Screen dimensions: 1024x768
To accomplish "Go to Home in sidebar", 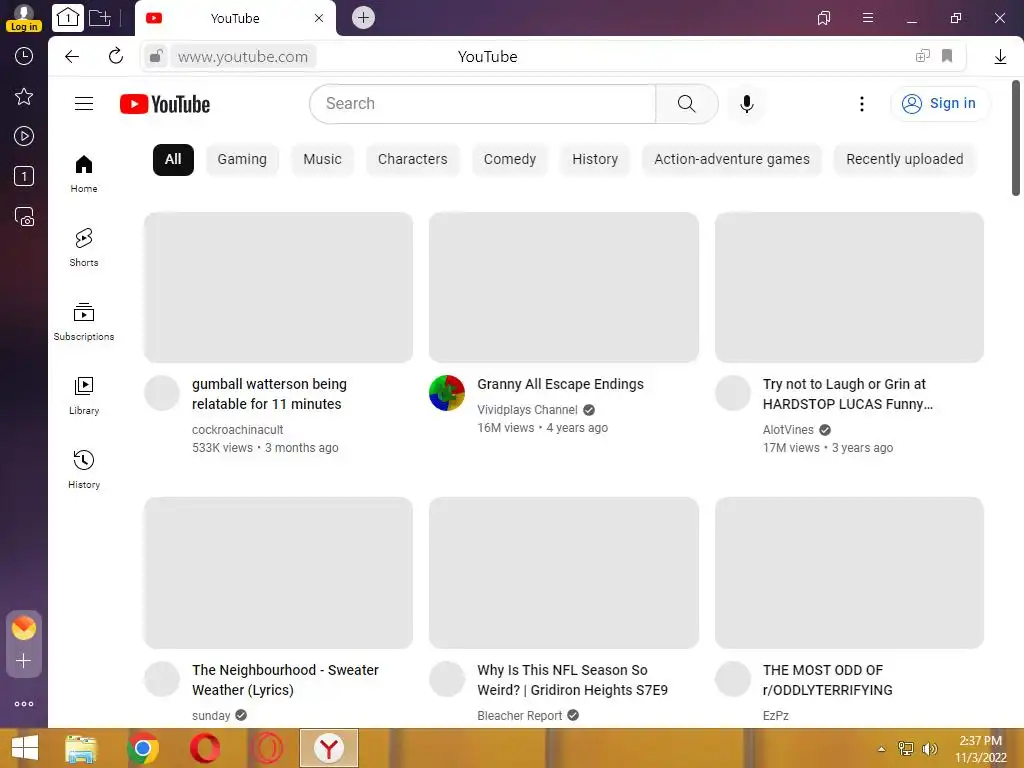I will pos(84,174).
